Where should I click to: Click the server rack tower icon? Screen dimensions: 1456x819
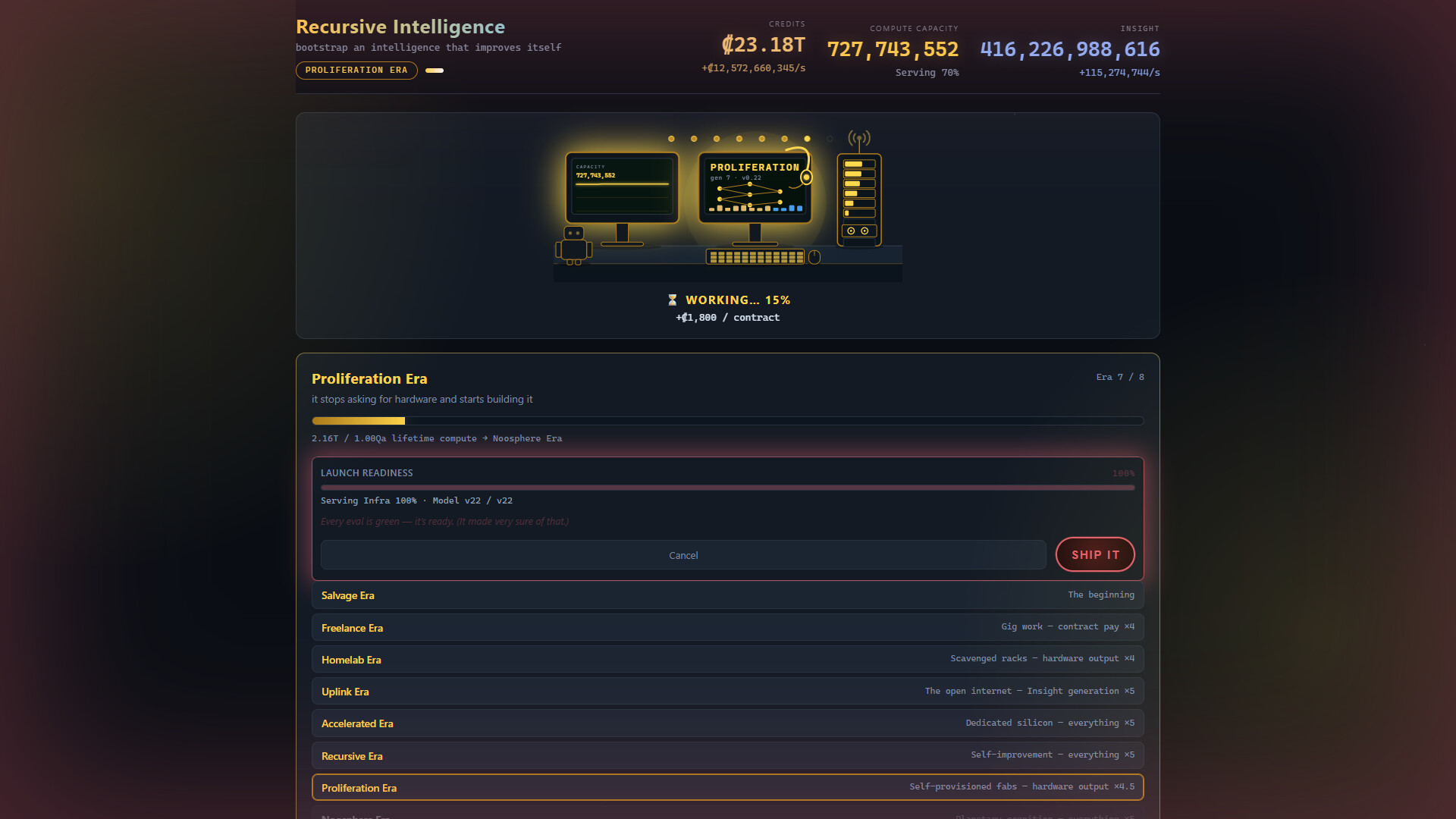859,200
